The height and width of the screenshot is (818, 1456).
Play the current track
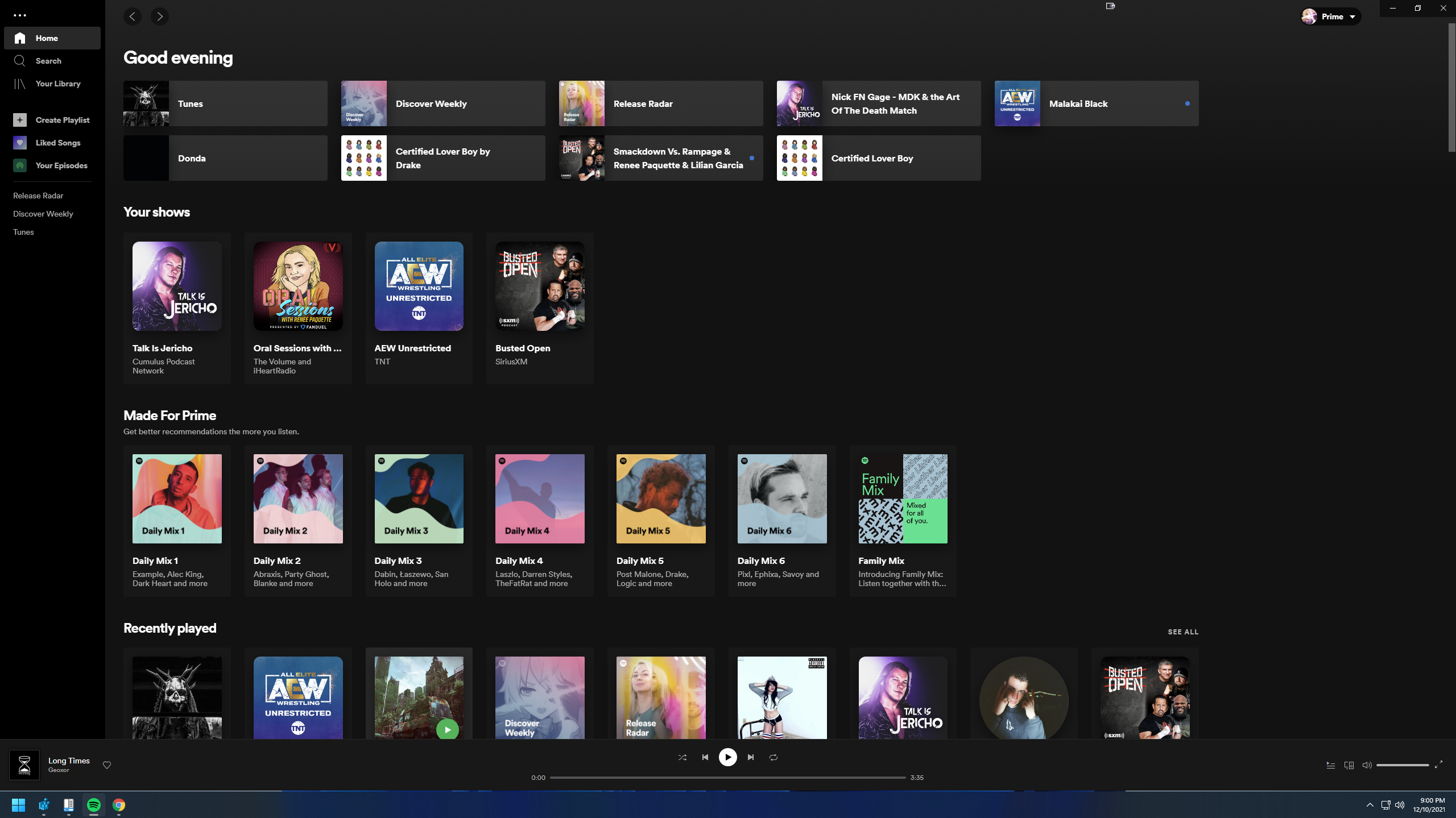(728, 757)
